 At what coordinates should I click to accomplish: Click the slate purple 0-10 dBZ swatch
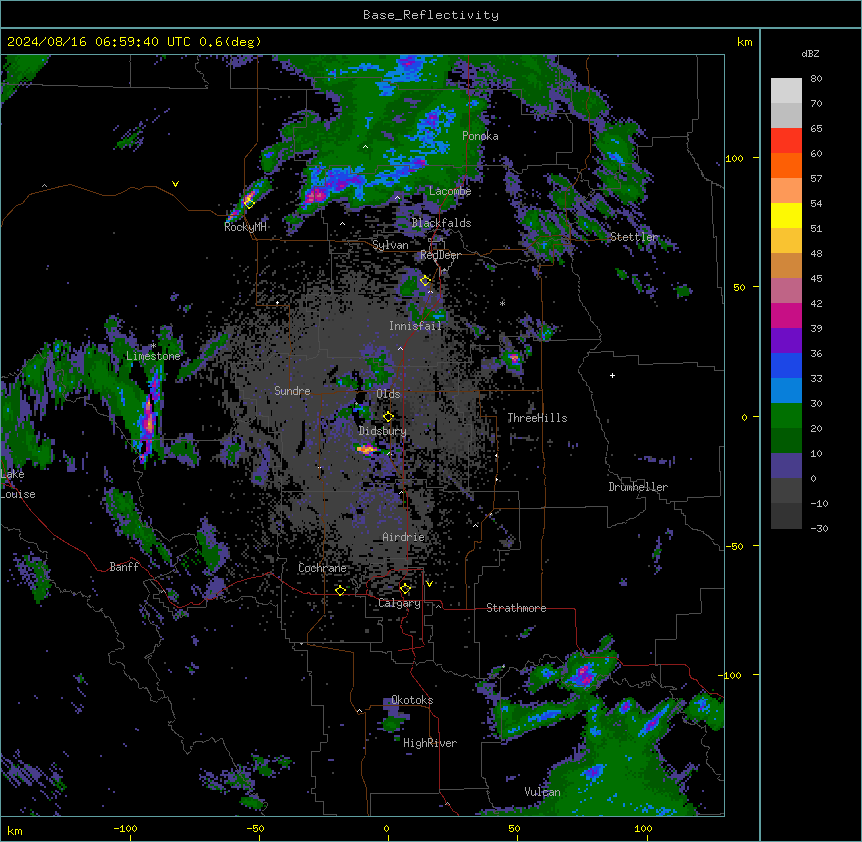pyautogui.click(x=786, y=466)
